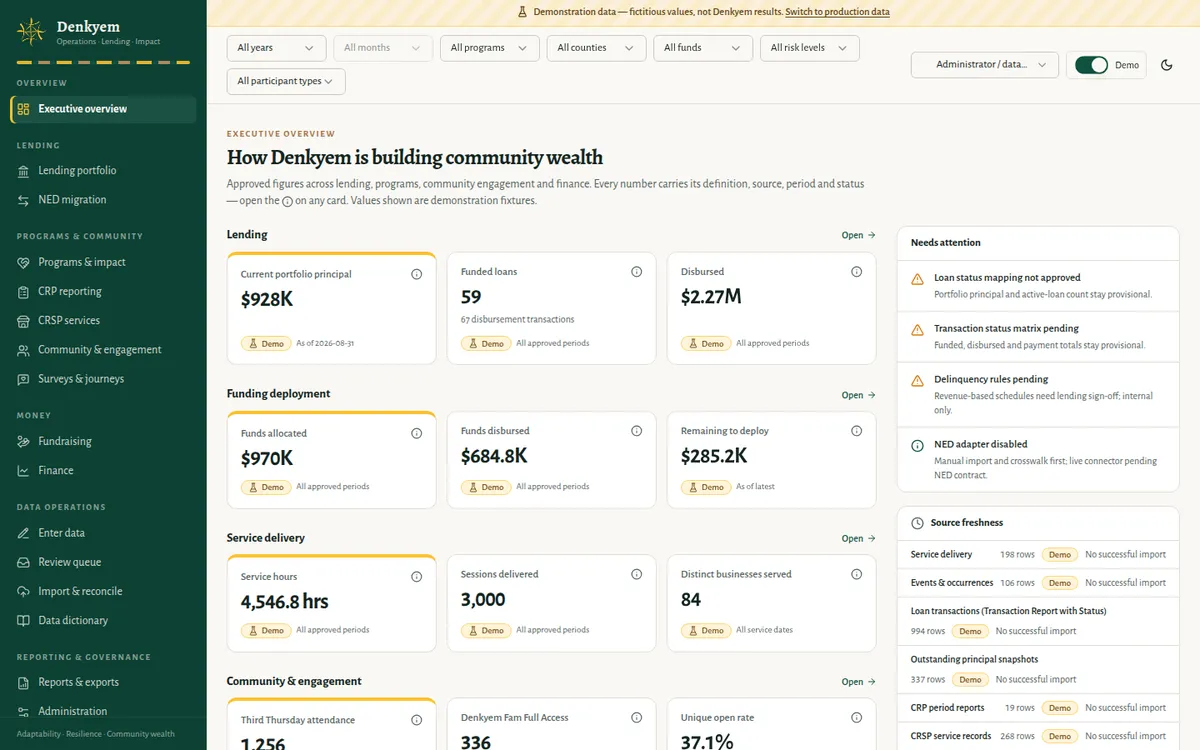Open the Service delivery section link
This screenshot has height=750, width=1200.
pyautogui.click(x=858, y=538)
